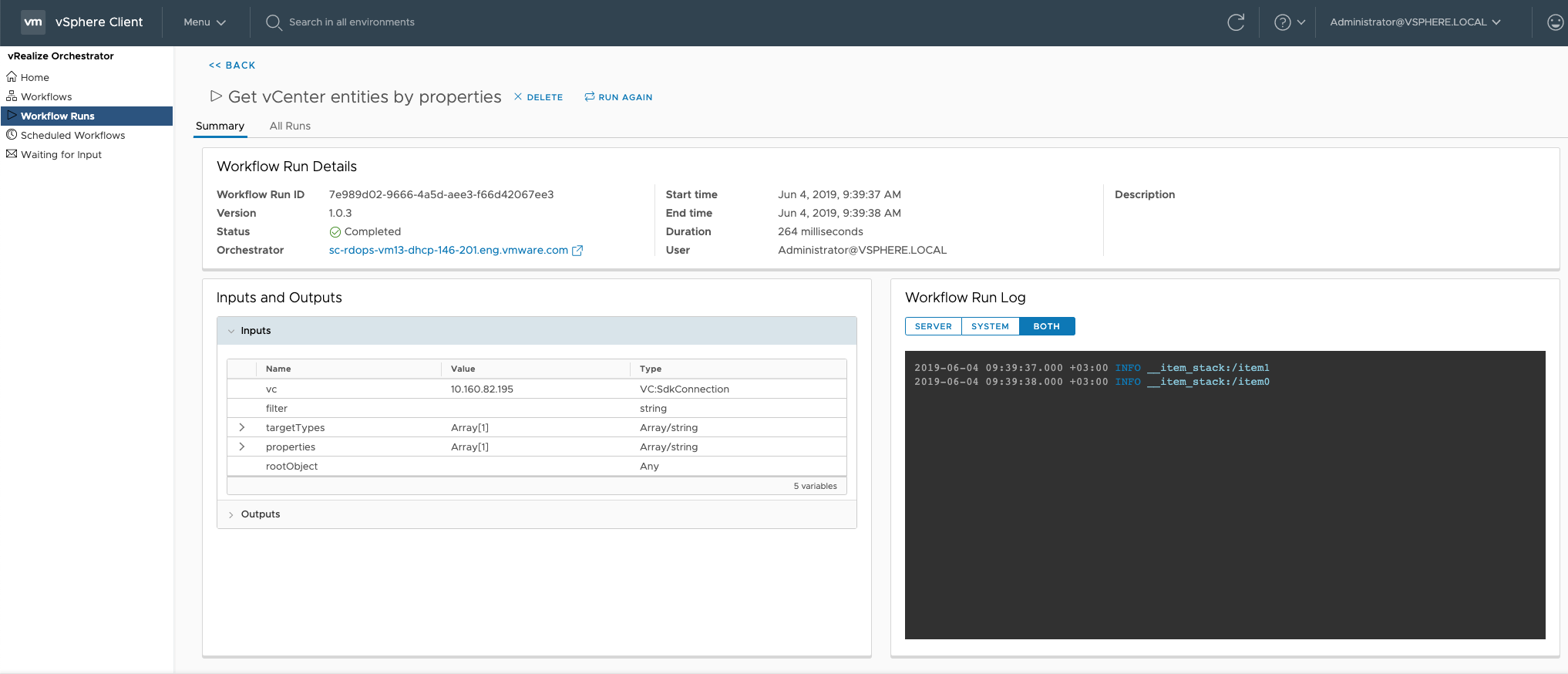Switch log view to SYSTEM
The width and height of the screenshot is (1568, 674).
click(990, 326)
